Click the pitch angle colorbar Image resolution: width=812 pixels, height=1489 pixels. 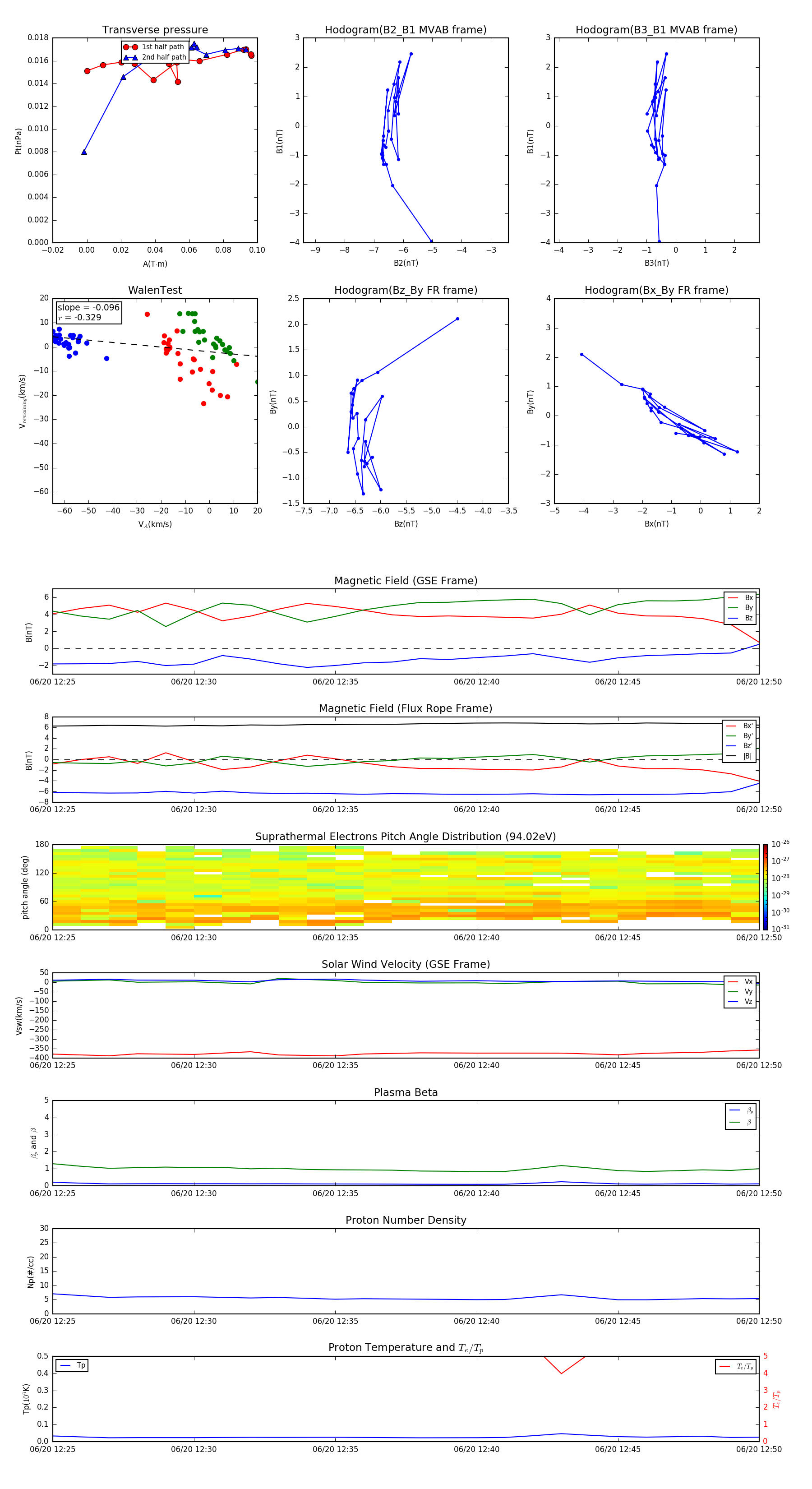click(x=765, y=887)
